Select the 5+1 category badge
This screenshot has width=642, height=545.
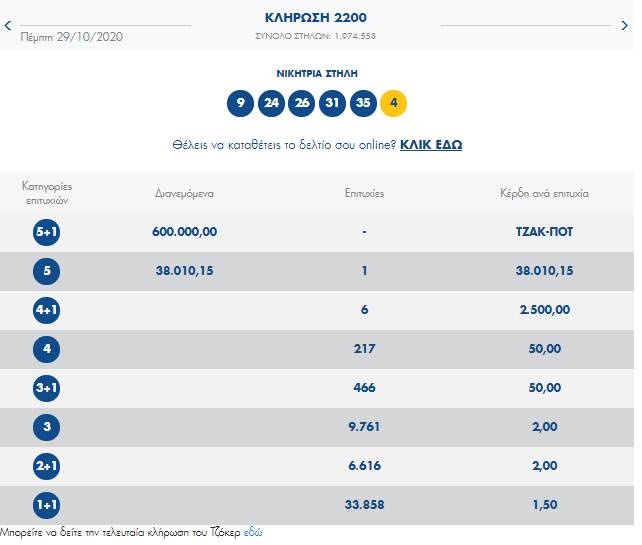(47, 231)
